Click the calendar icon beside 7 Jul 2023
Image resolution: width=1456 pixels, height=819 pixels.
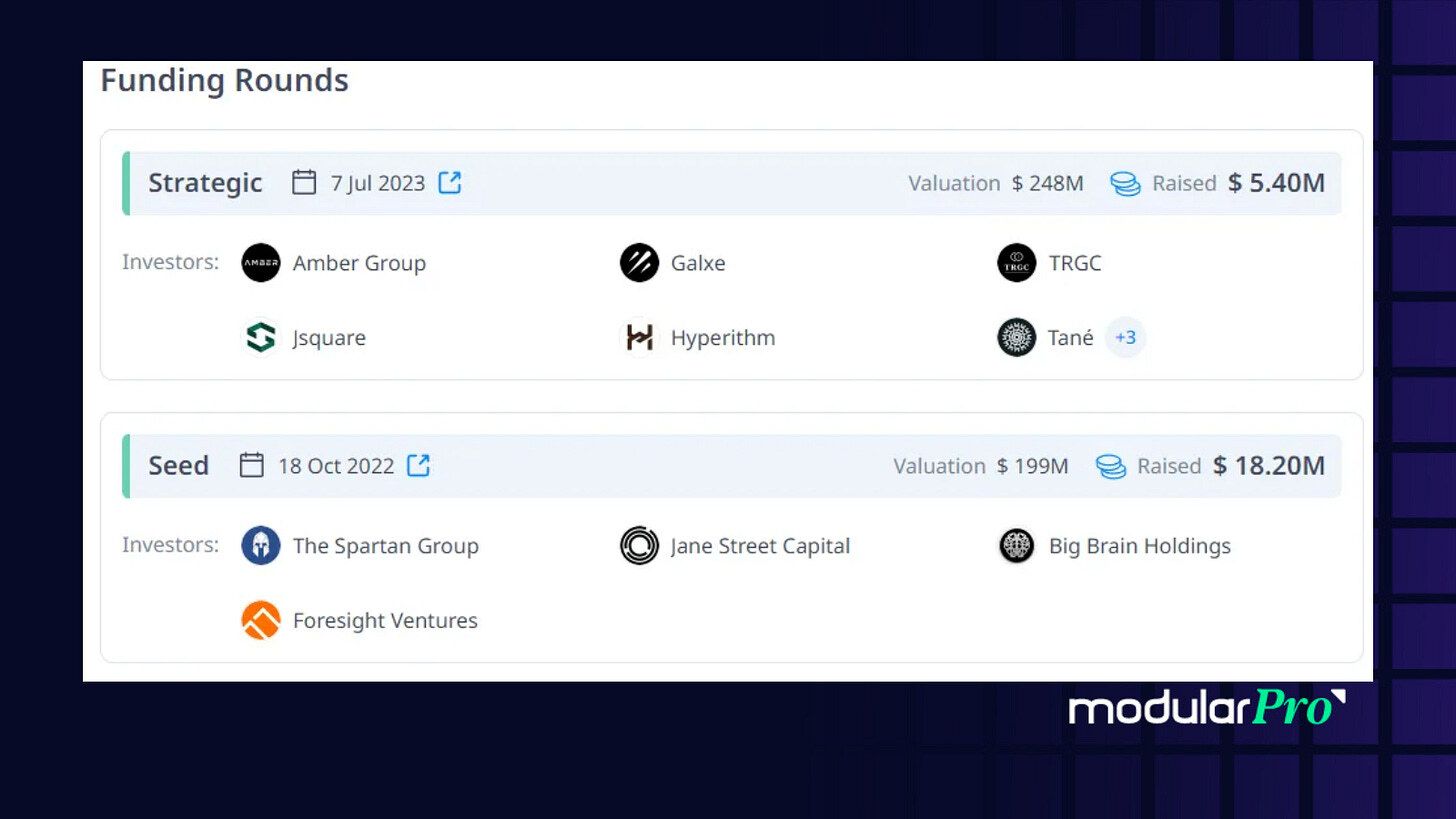304,183
